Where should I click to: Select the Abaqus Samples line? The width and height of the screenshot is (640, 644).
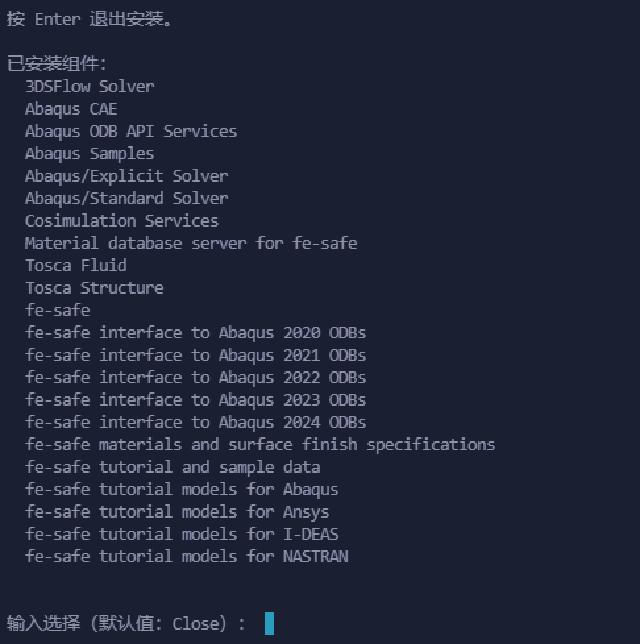(89, 154)
